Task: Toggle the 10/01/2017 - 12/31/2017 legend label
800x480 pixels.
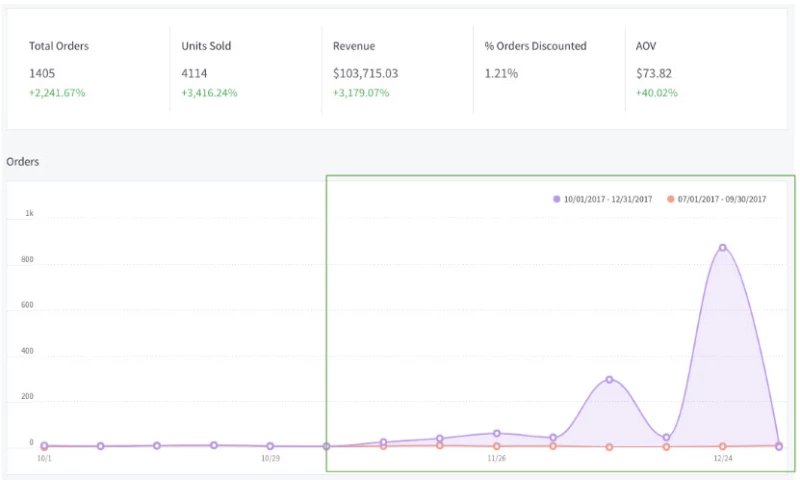Action: pos(607,199)
